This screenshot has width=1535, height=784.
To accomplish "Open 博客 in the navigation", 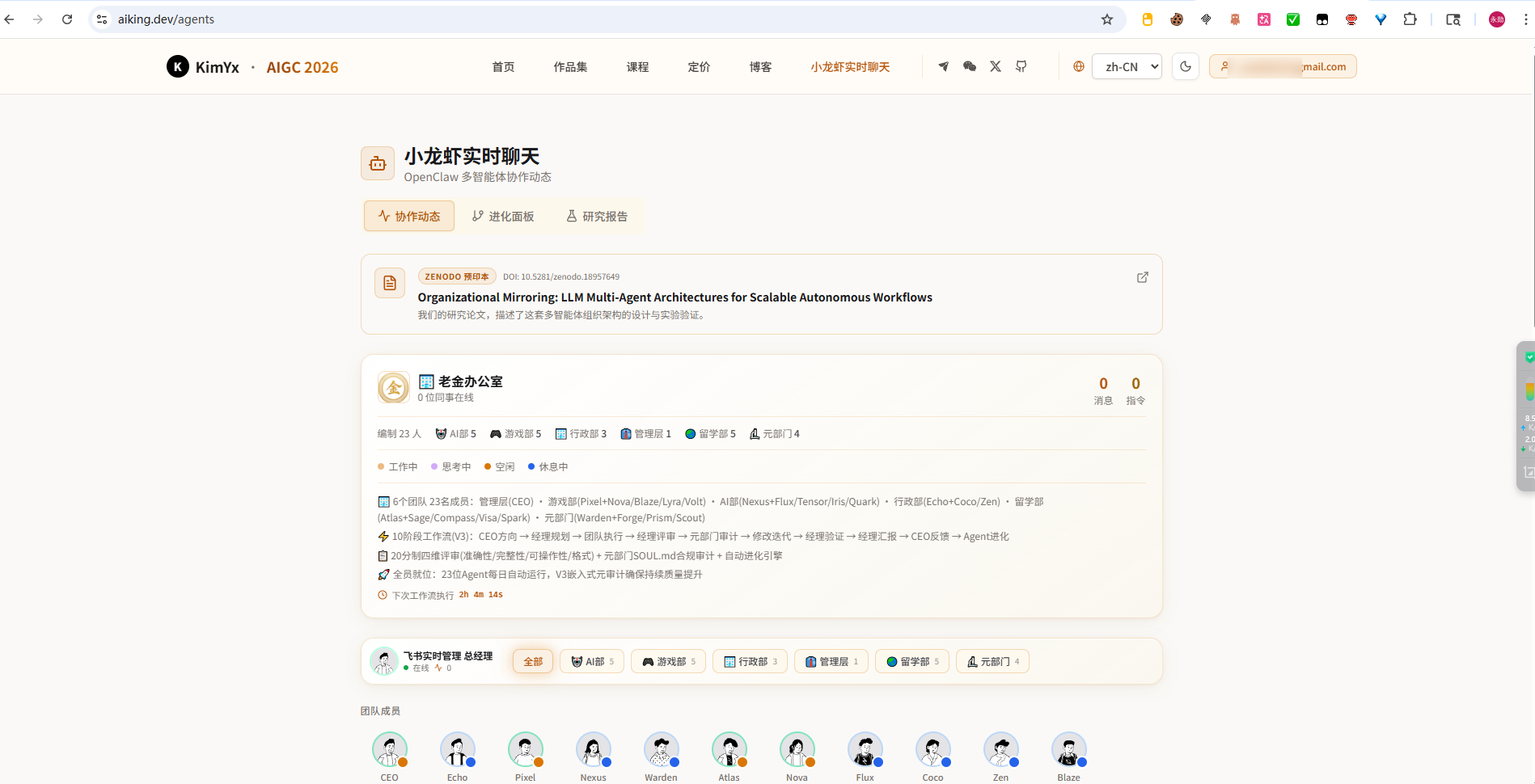I will pos(760,67).
